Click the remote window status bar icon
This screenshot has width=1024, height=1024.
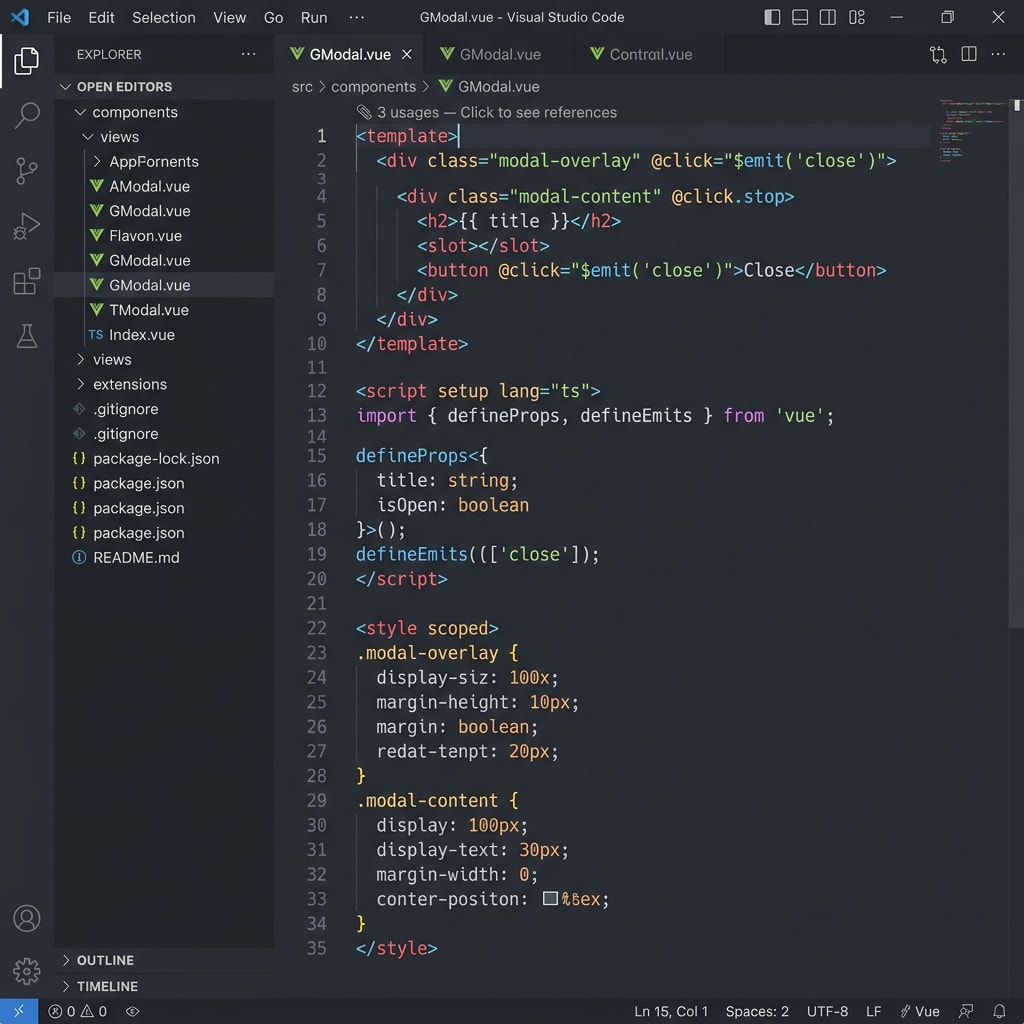(18, 1011)
